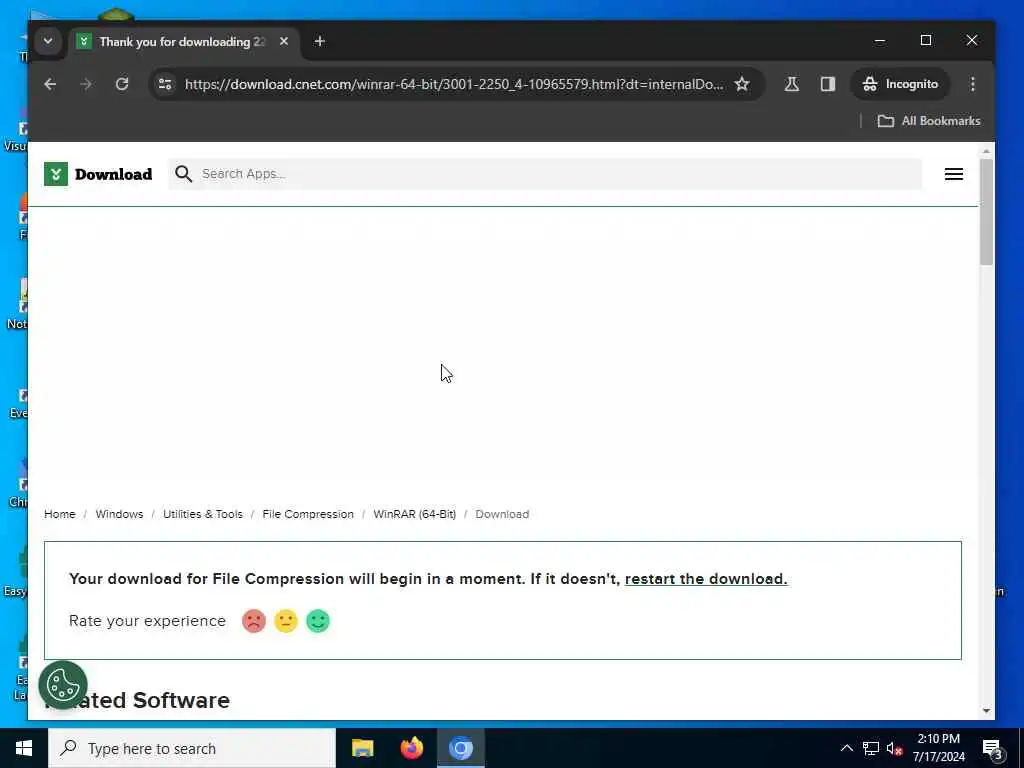1024x768 pixels.
Task: Open cookie preferences round icon
Action: pos(63,685)
